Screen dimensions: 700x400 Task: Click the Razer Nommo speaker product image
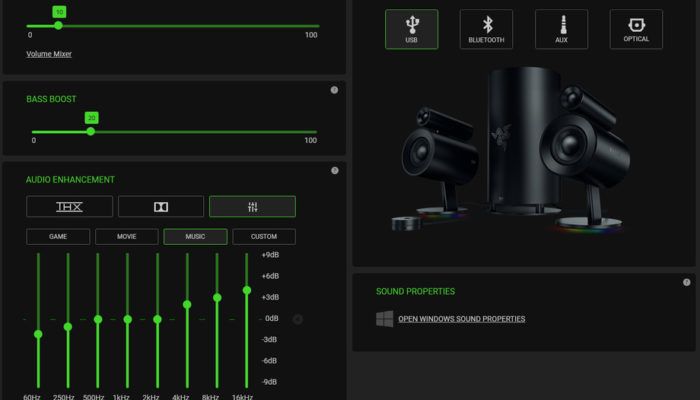[512, 150]
